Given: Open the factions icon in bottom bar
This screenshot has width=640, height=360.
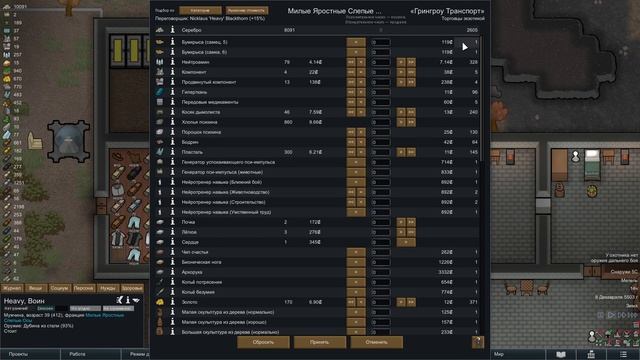Looking at the screenshot, I should click(x=591, y=354).
